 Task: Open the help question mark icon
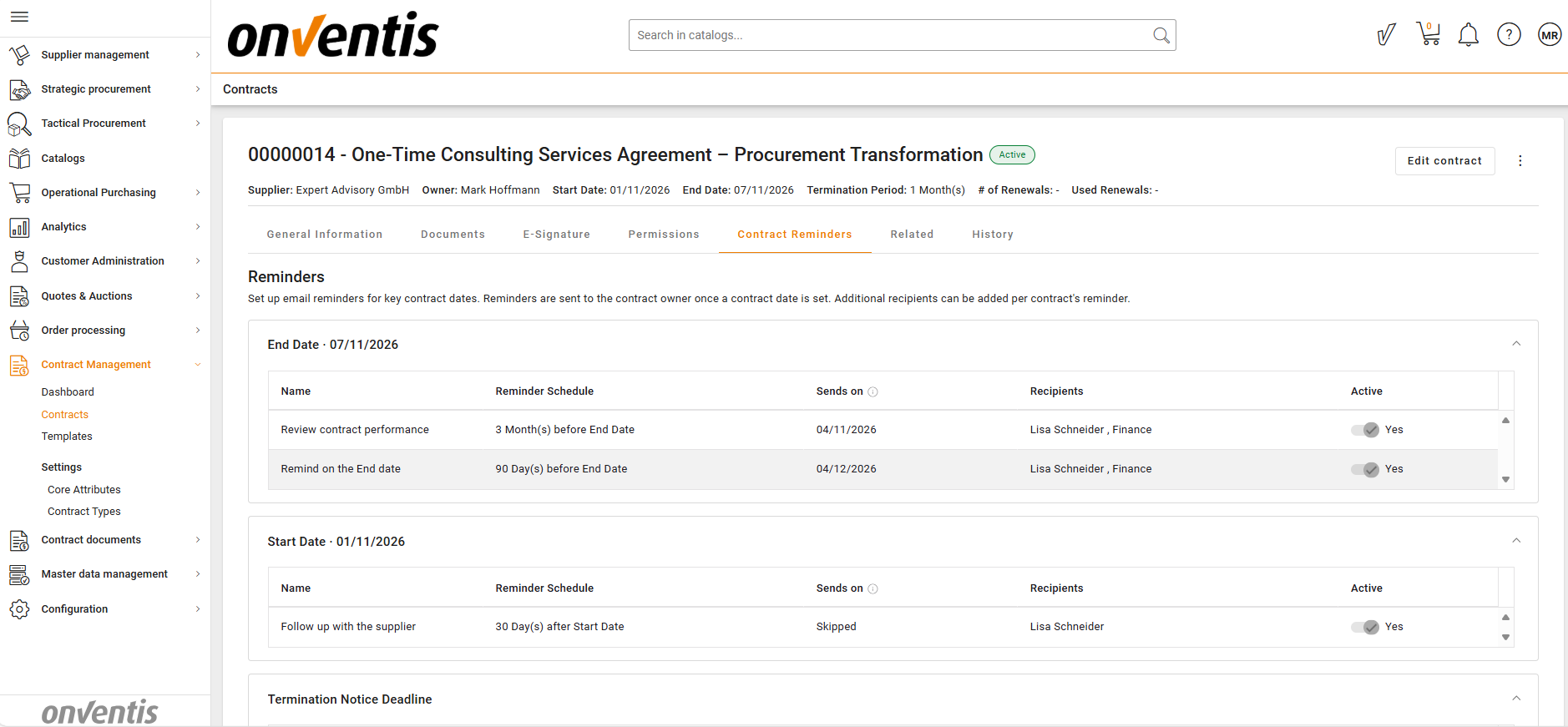[1508, 35]
